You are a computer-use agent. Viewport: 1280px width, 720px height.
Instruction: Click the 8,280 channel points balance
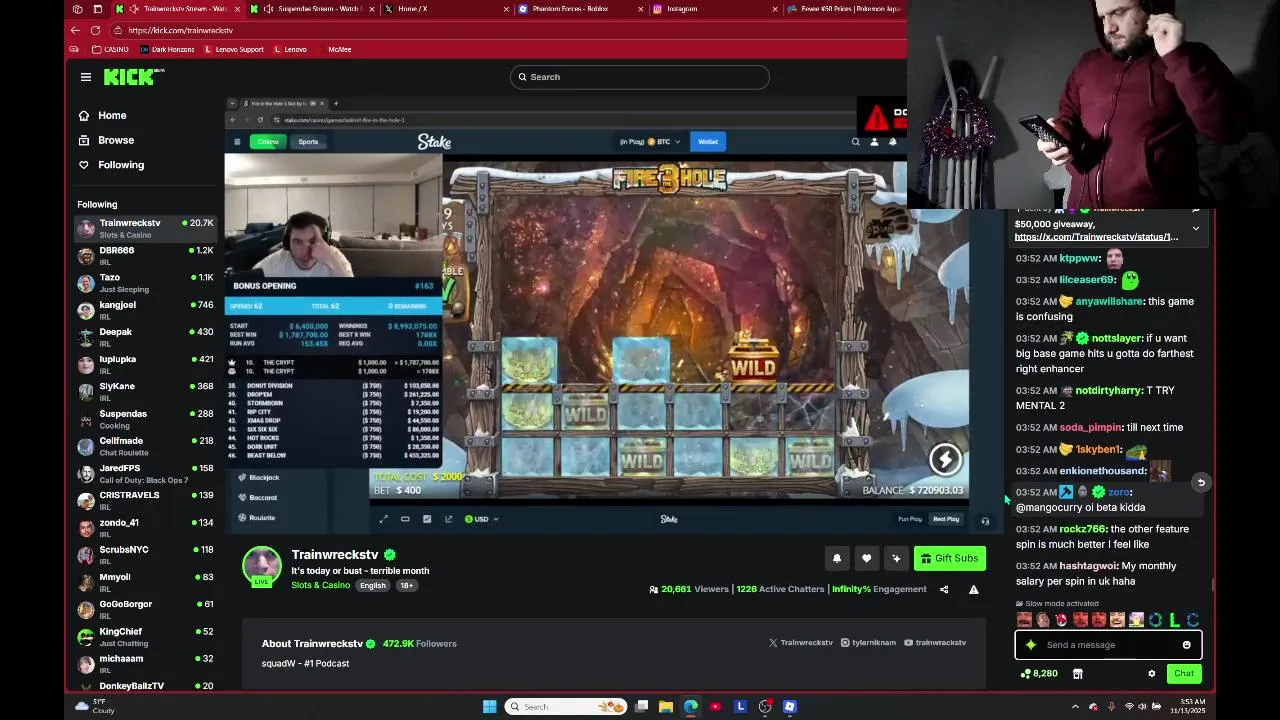click(x=1039, y=674)
